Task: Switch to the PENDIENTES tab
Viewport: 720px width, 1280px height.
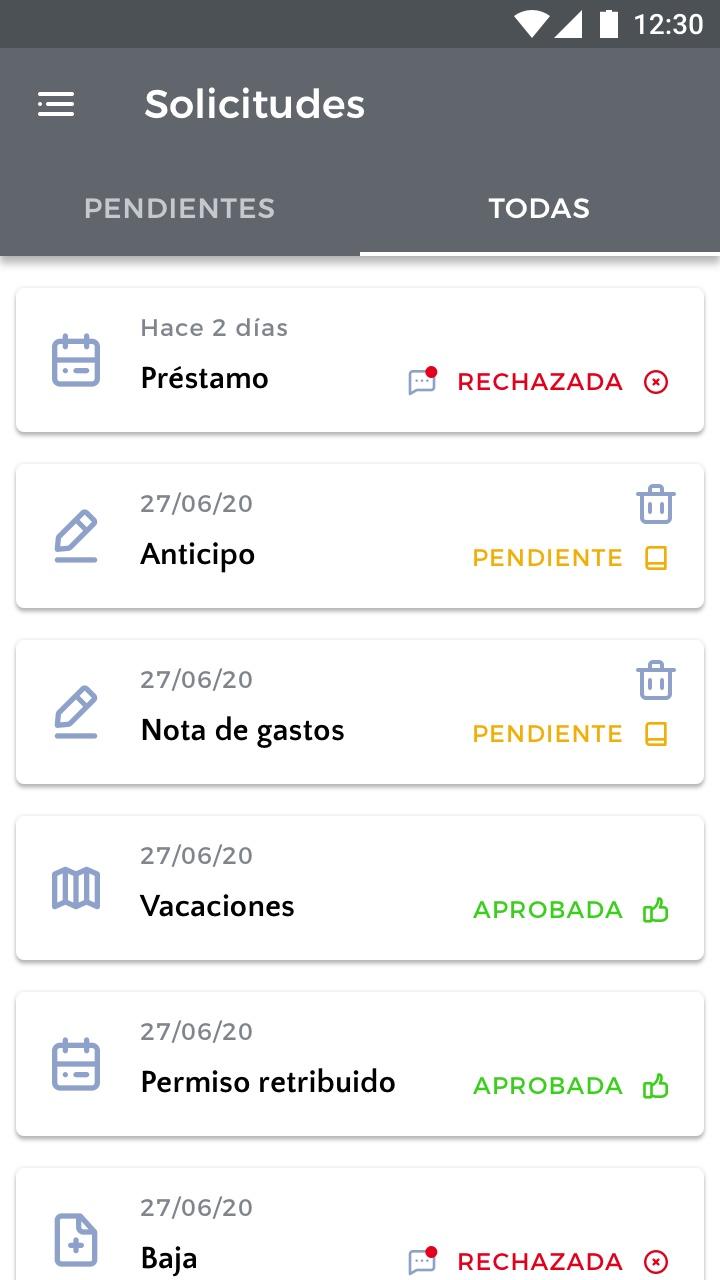Action: click(180, 208)
